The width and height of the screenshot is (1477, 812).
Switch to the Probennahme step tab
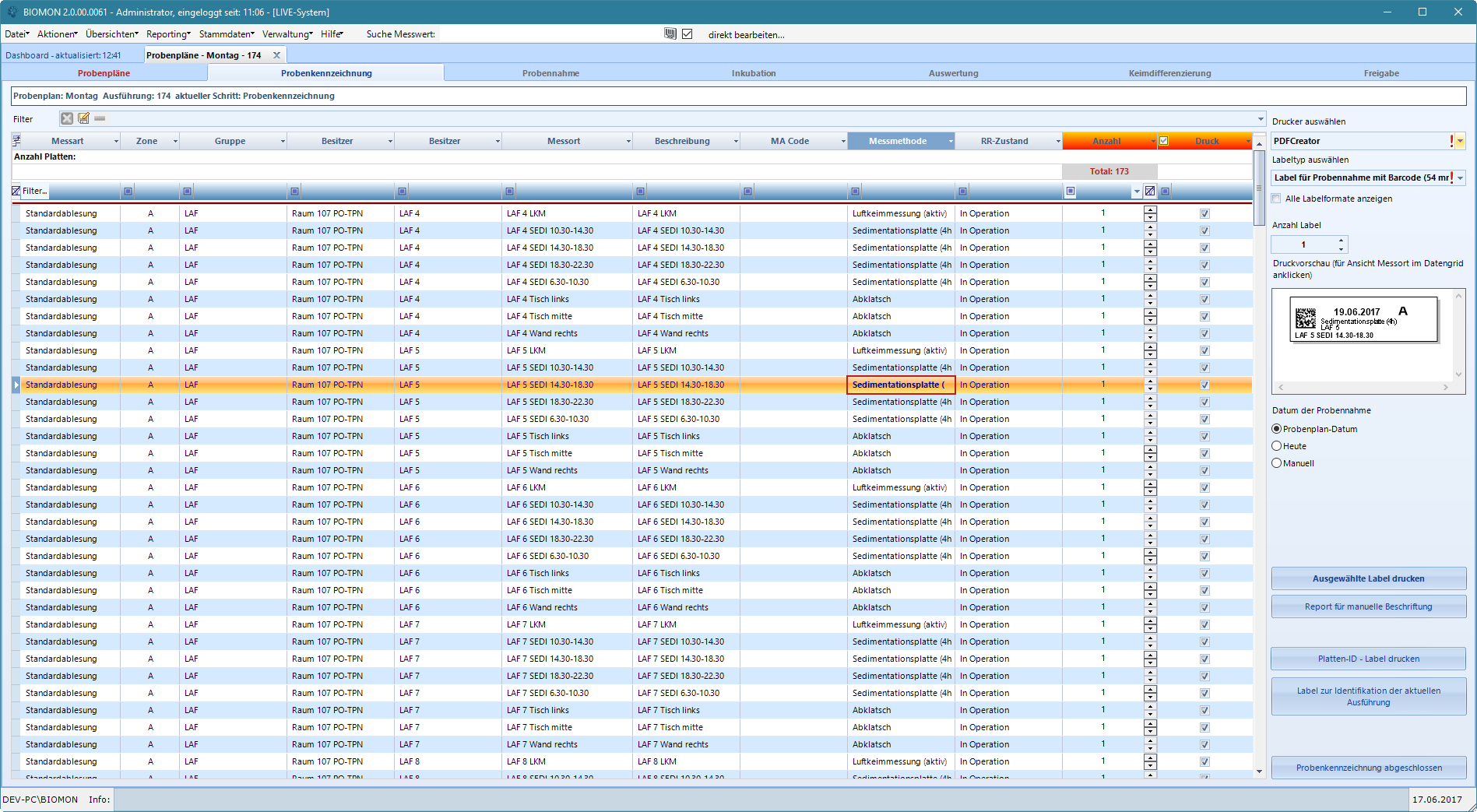550,73
